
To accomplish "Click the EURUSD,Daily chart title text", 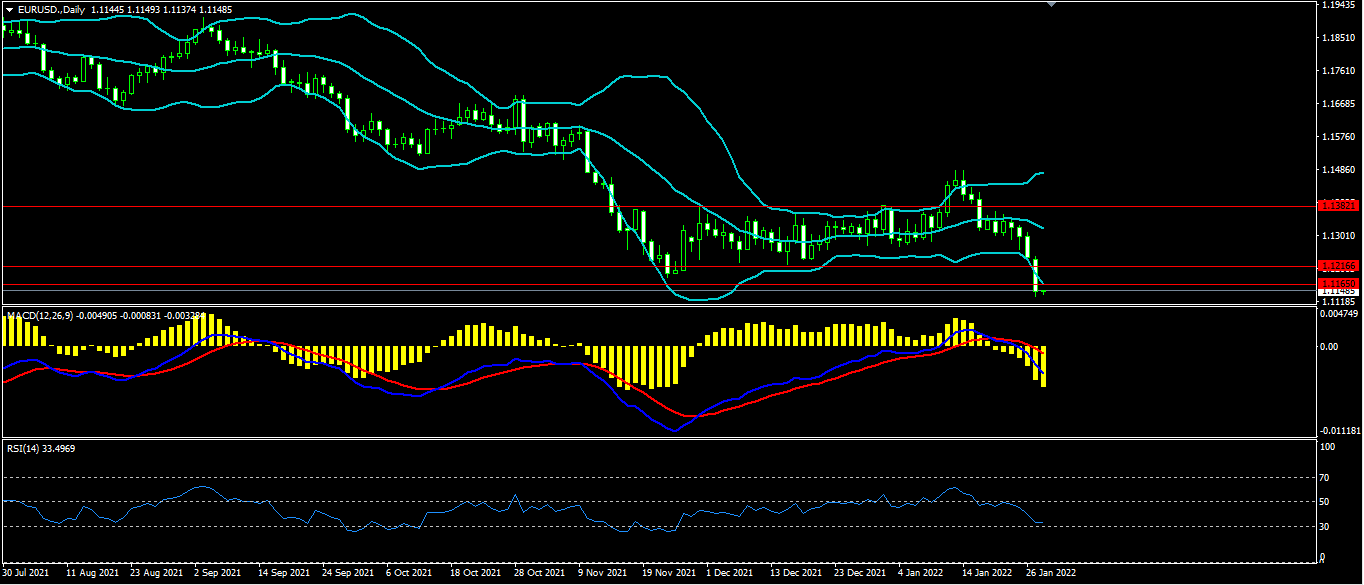I will [51, 9].
